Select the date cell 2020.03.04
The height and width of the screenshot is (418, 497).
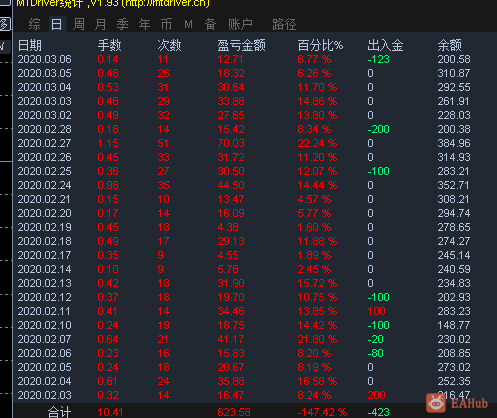pos(44,87)
